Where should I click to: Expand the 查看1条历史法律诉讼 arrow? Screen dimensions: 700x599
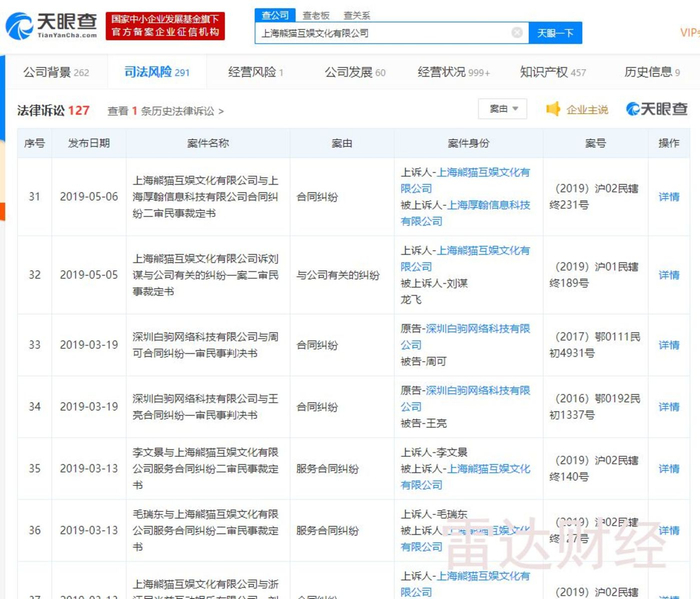tap(221, 111)
